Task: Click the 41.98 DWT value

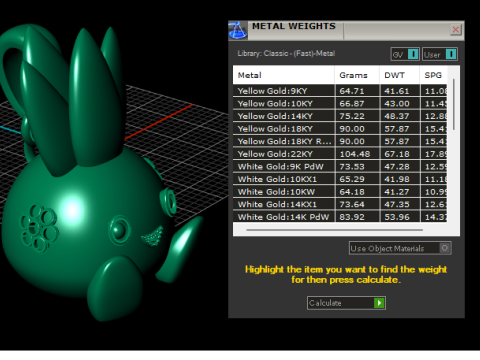Action: (x=397, y=179)
